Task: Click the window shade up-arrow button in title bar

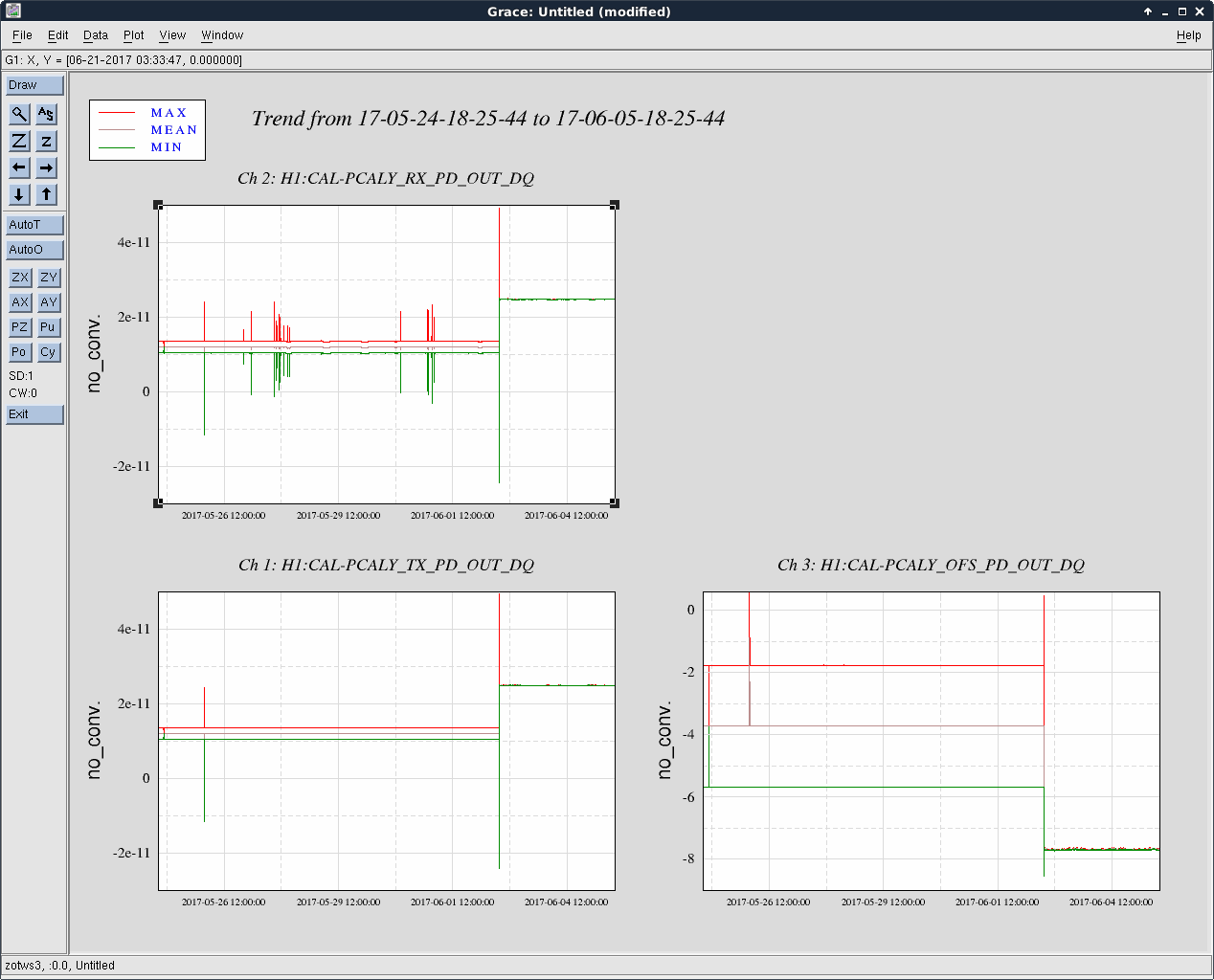Action: tap(1148, 11)
